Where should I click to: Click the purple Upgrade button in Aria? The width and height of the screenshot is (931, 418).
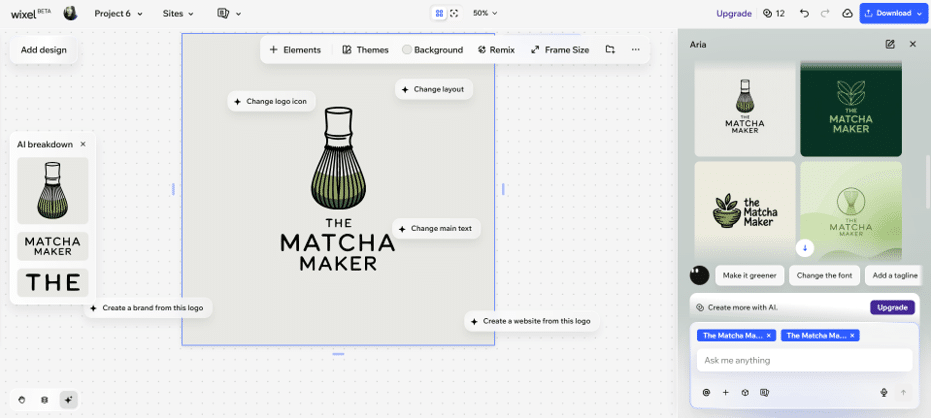coord(892,308)
